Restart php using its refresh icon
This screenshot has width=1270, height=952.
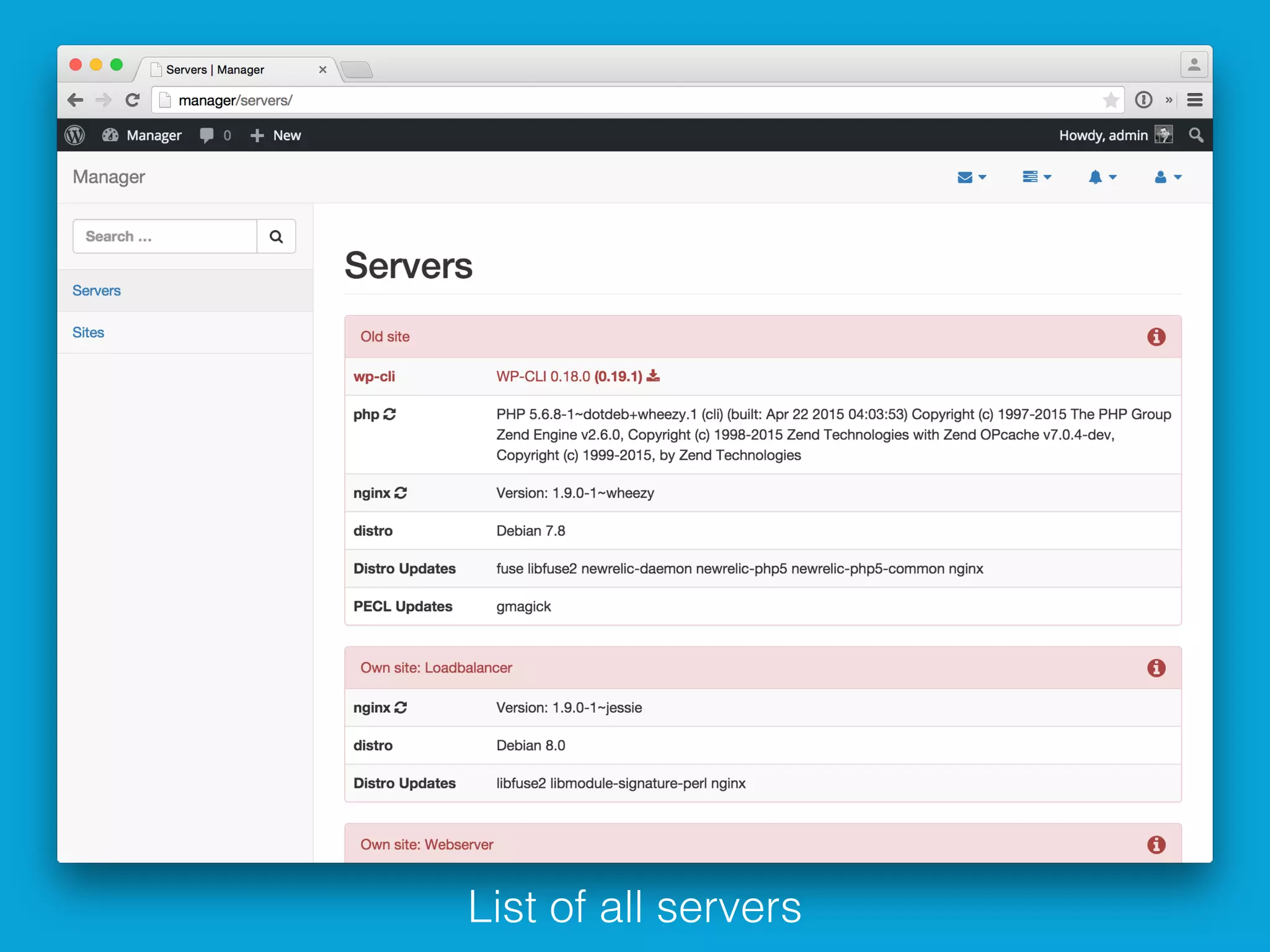coord(389,414)
